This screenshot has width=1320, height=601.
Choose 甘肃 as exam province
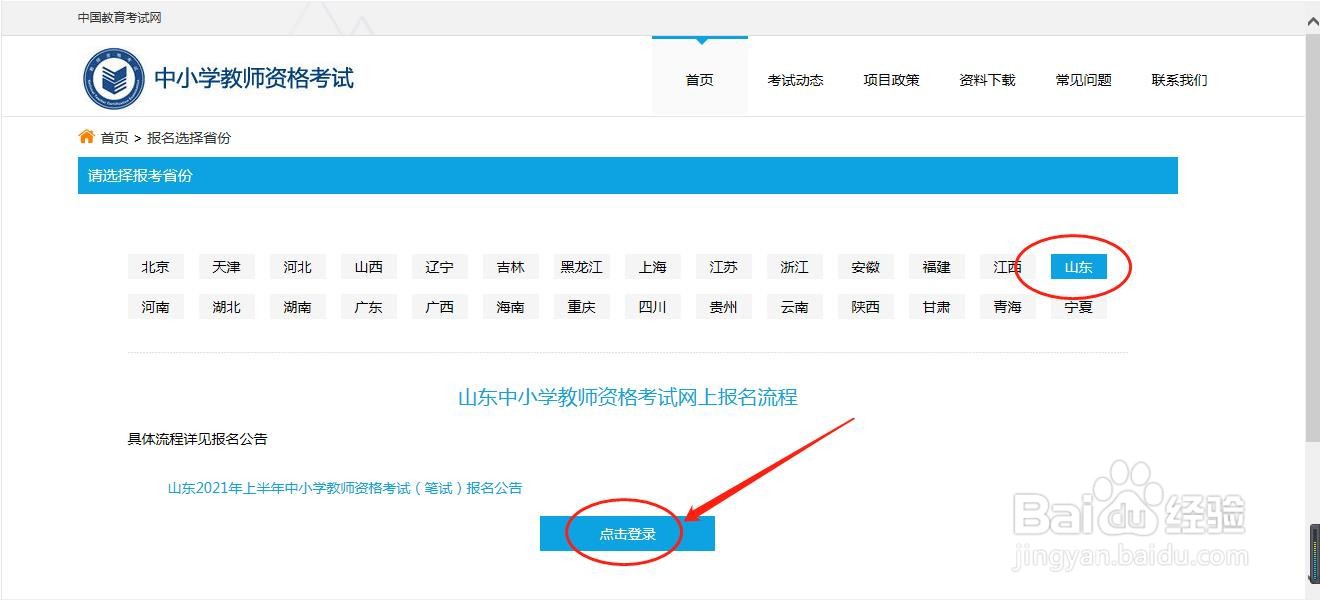[x=936, y=306]
